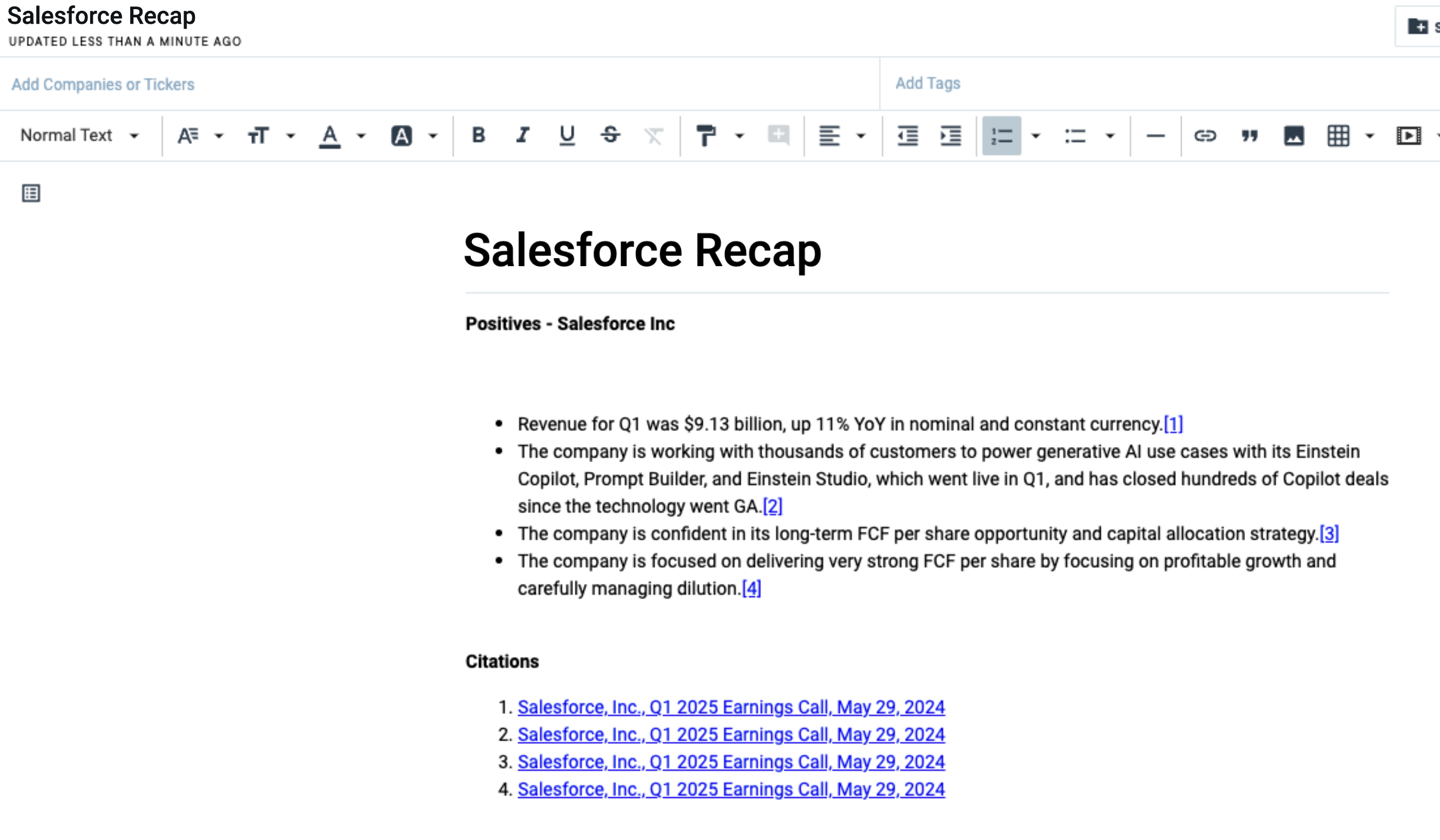Open the table of contents outline icon
The width and height of the screenshot is (1440, 840).
[31, 193]
